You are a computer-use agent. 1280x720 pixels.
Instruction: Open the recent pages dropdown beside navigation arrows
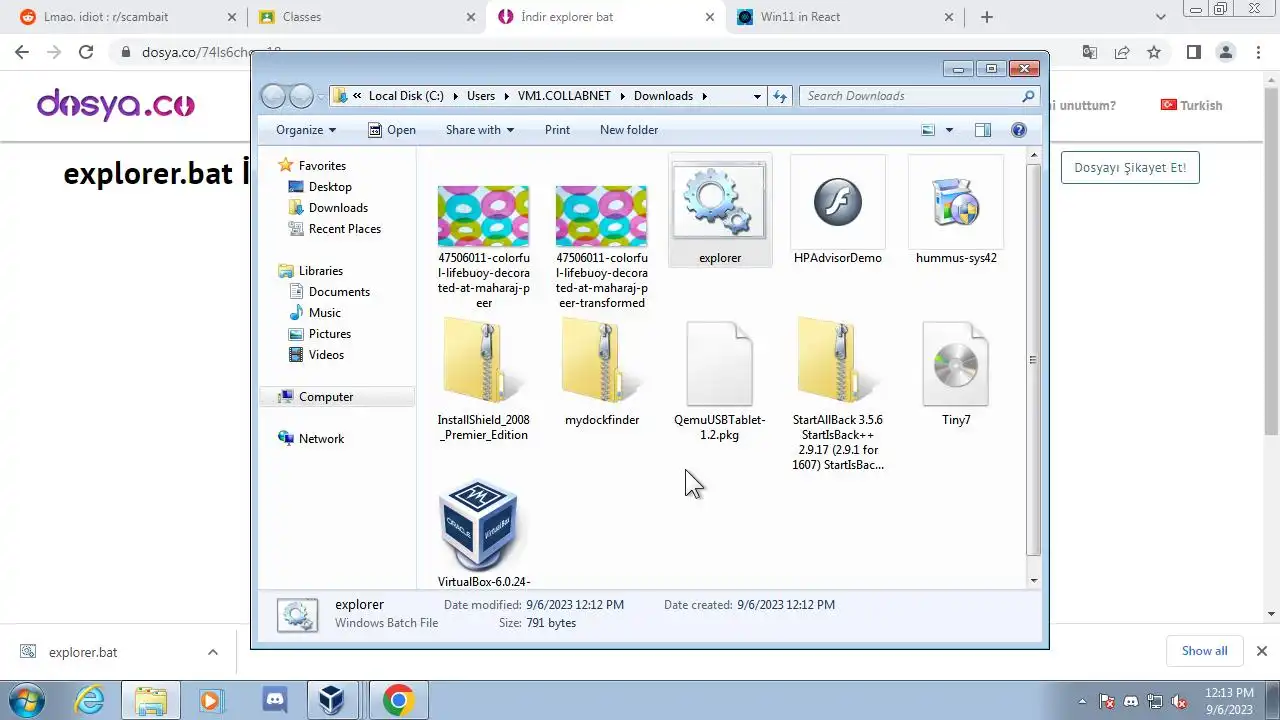[321, 96]
